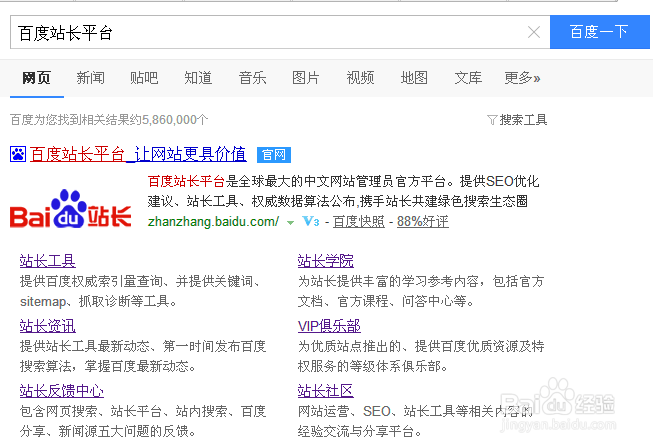
Task: Open the zhanzhang.baidu.com/ URL link
Action: pos(213,222)
